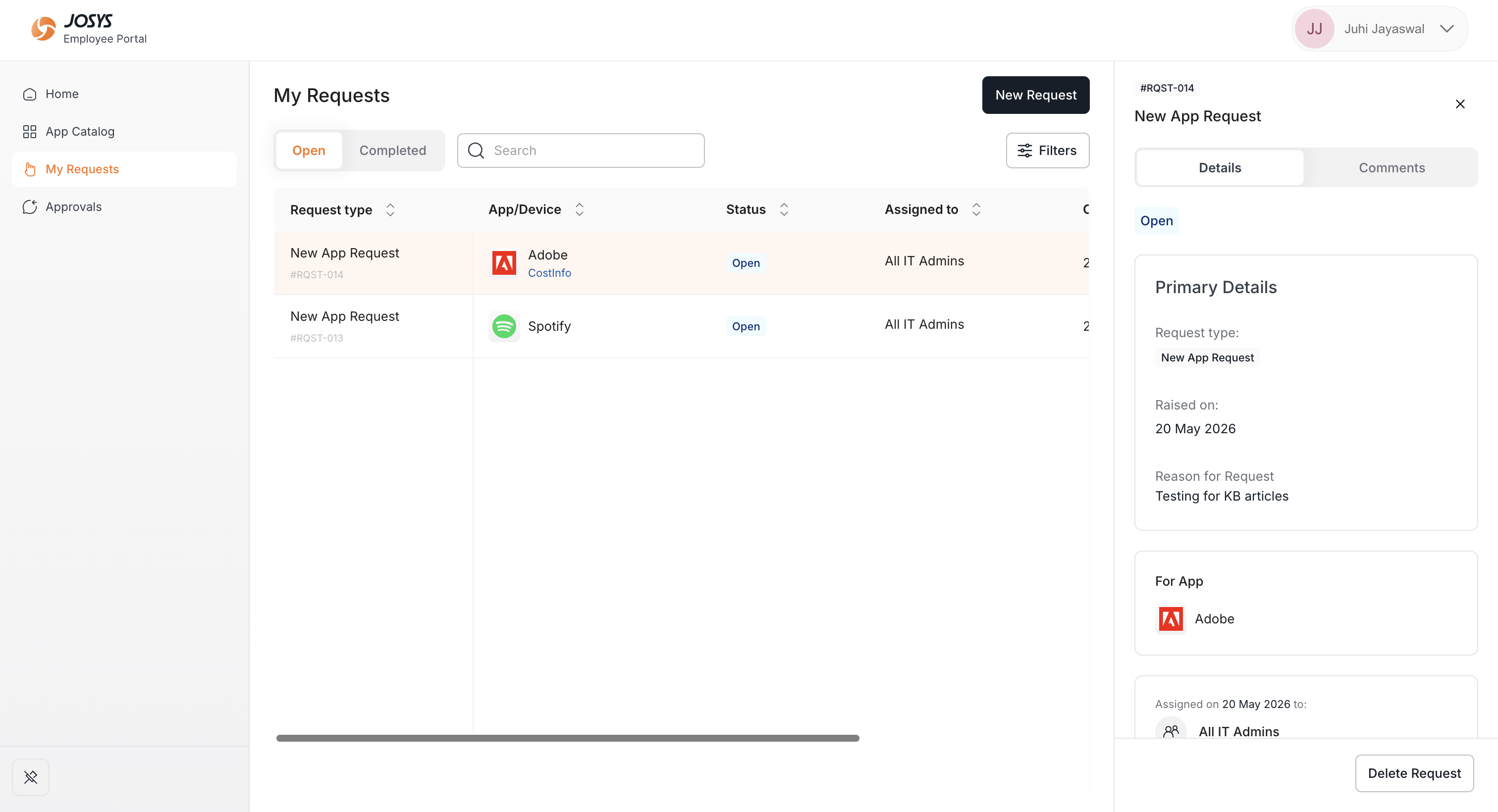This screenshot has height=812, width=1498.
Task: Switch to the Completed requests tab
Action: [x=392, y=151]
